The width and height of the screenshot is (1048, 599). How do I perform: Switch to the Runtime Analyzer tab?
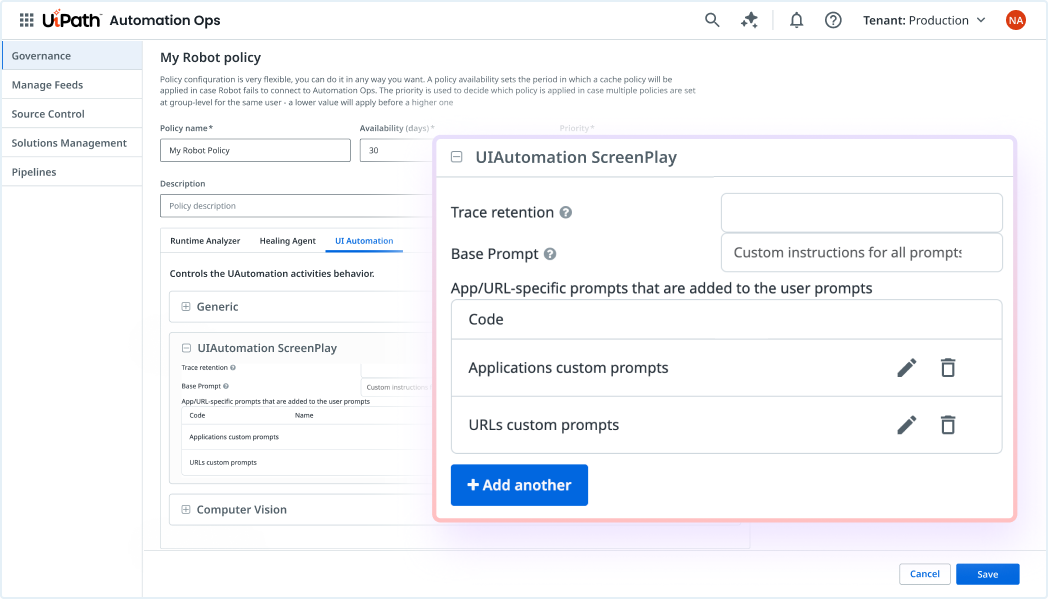coord(205,241)
